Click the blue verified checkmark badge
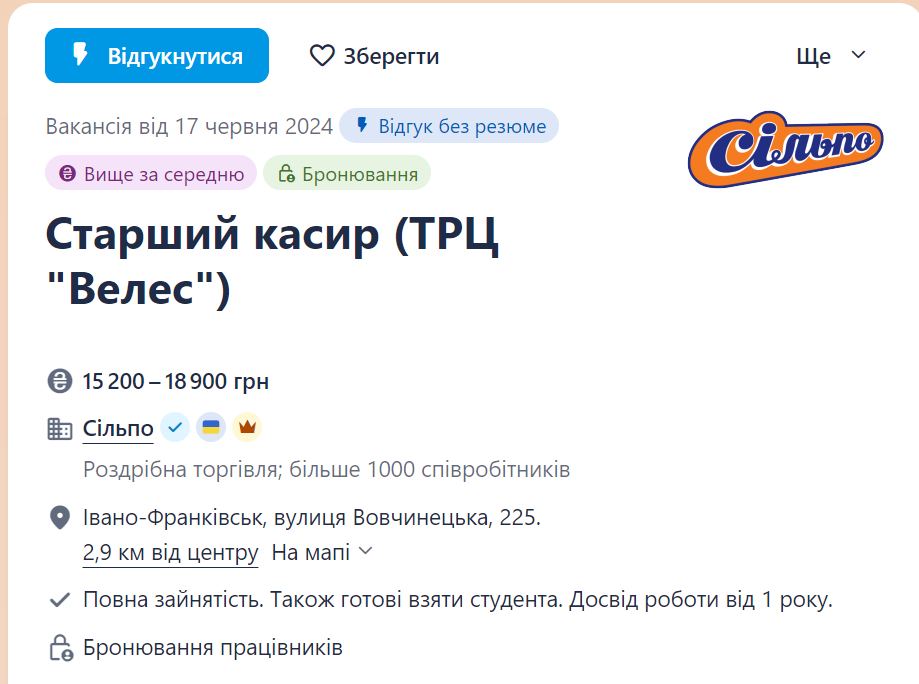 point(175,427)
